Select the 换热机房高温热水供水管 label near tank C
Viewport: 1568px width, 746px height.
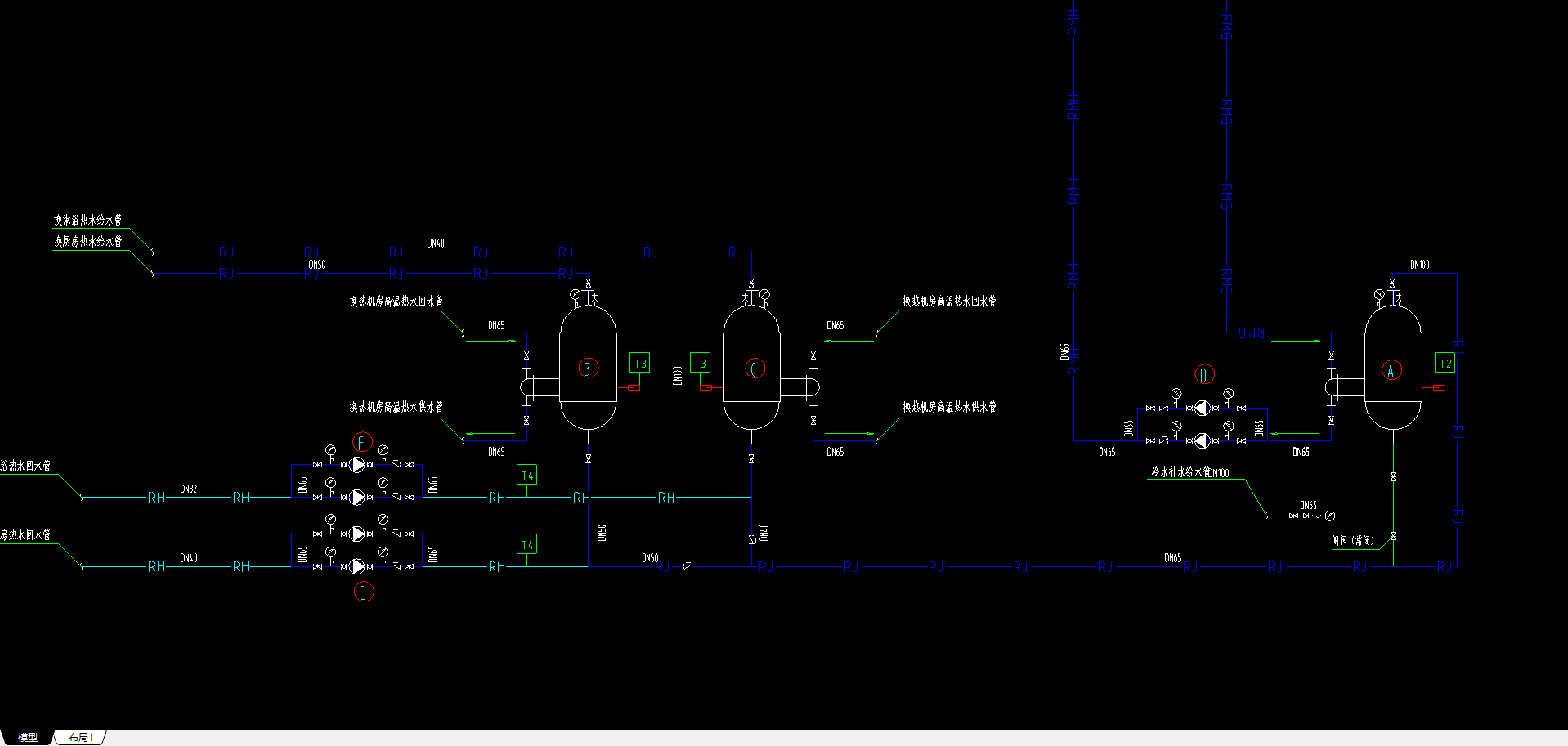coord(949,407)
